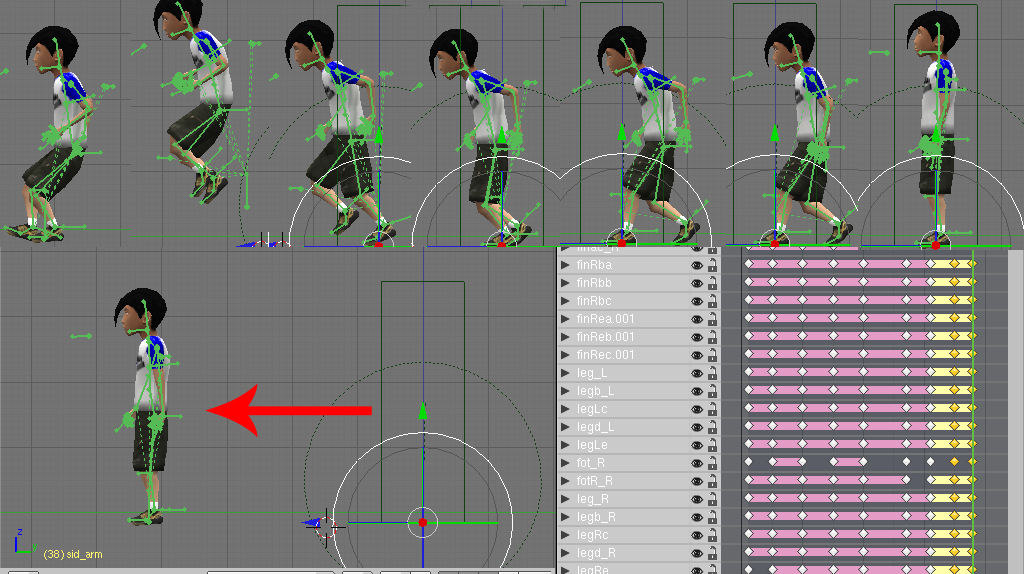
Task: Expand the legb_R channel triangle
Action: pos(565,517)
